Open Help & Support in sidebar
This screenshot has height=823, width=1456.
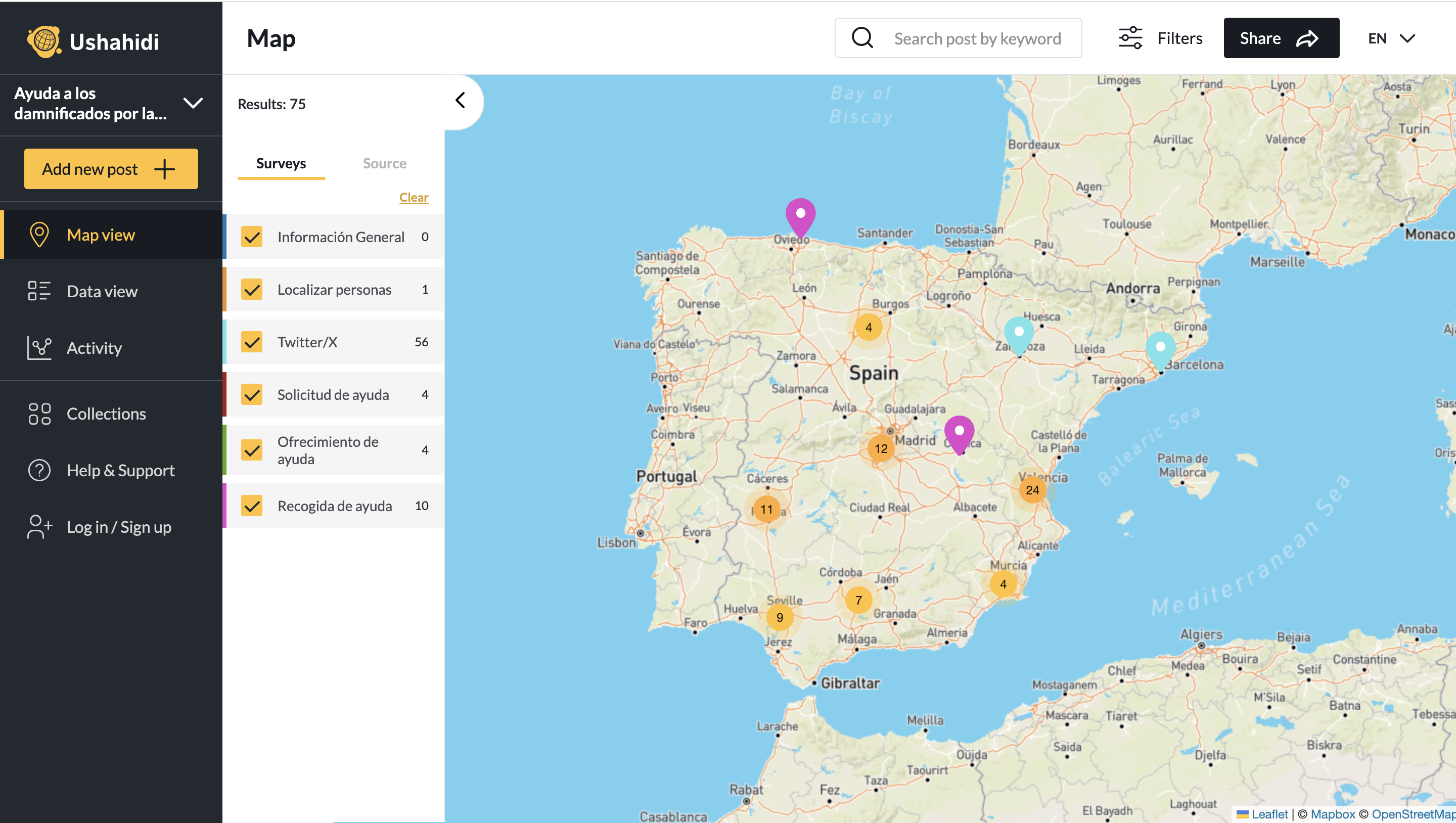coord(111,470)
